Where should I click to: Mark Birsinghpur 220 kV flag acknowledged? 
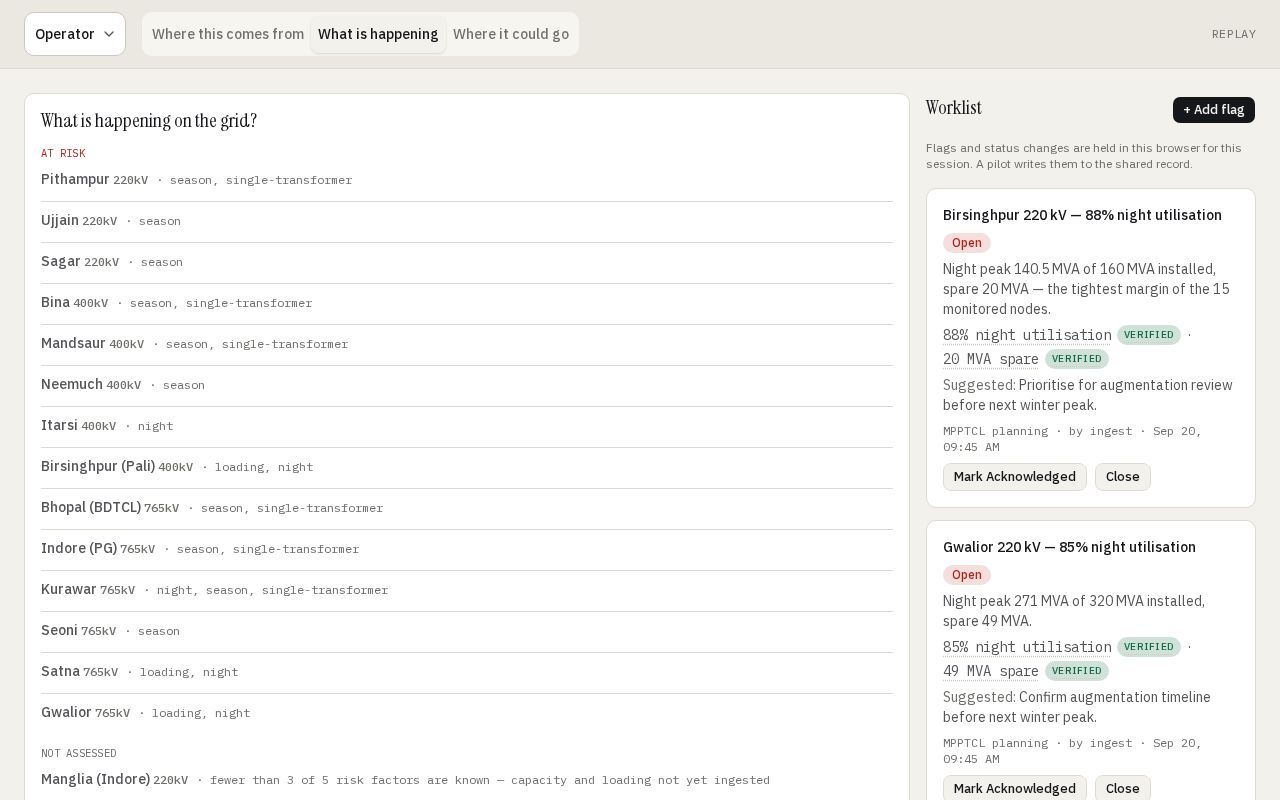tap(1015, 477)
